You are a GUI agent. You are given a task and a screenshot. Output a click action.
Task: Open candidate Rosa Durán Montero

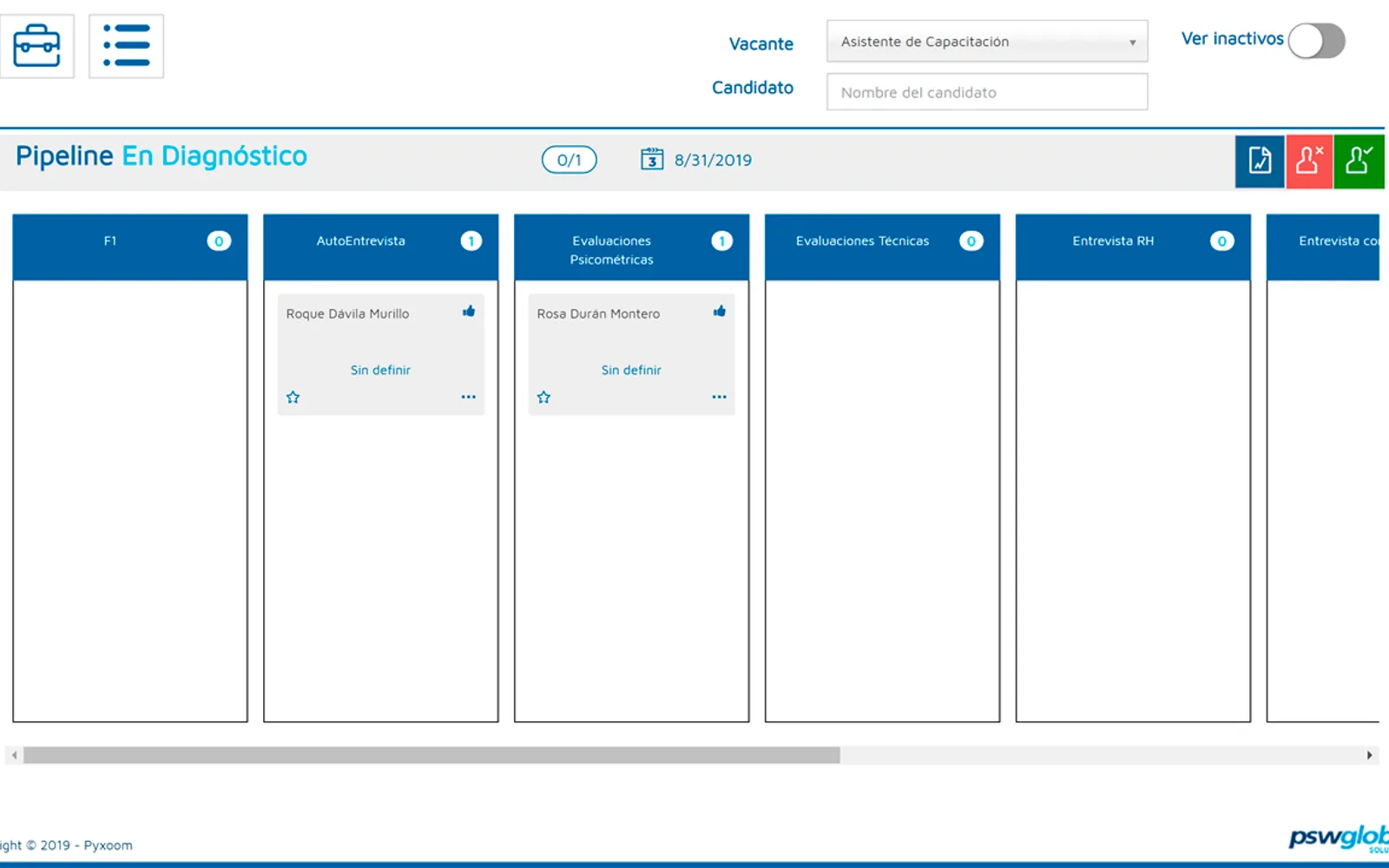click(598, 314)
